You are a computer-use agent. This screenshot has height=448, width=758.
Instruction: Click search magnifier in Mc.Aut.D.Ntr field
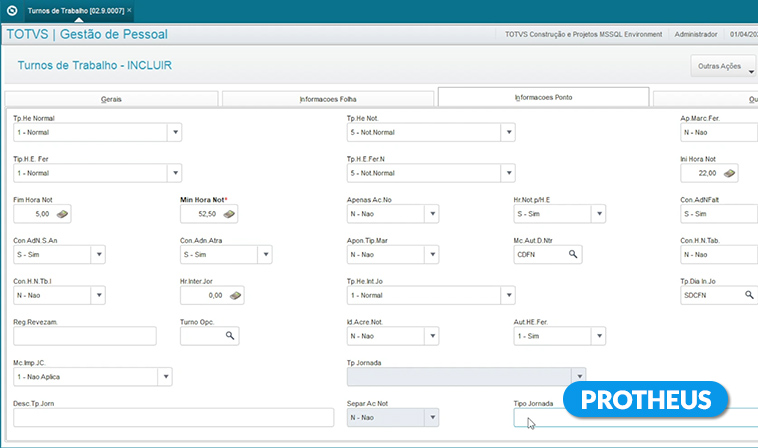pyautogui.click(x=573, y=255)
